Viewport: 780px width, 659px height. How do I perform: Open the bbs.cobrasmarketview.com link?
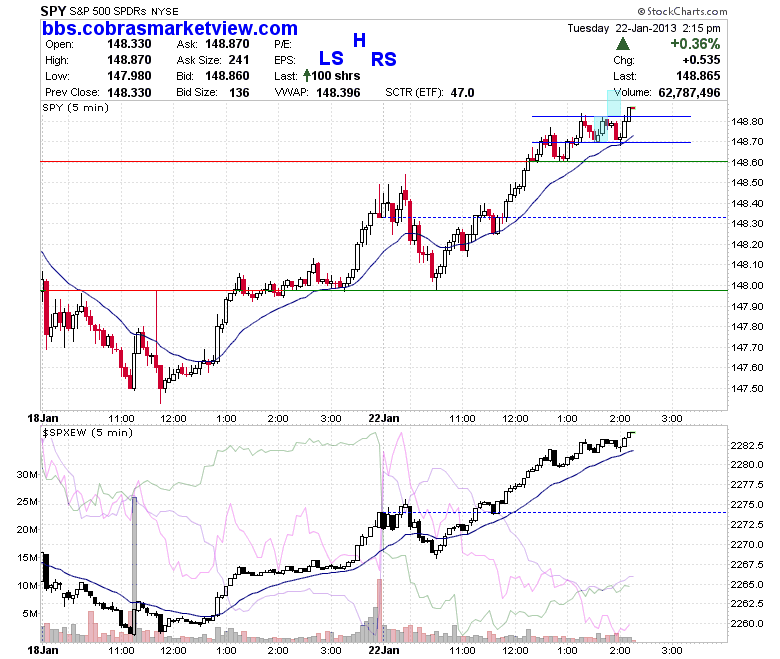[170, 28]
